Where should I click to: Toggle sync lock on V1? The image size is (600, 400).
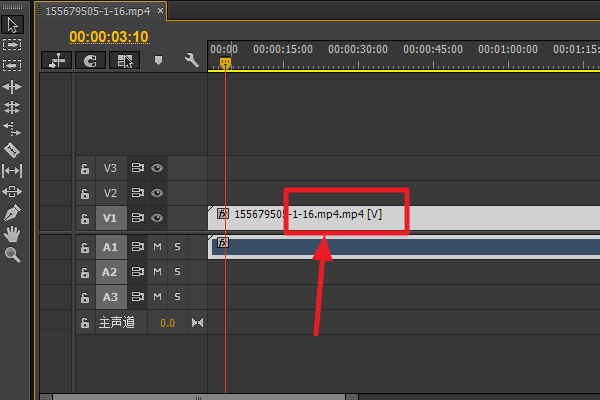[x=138, y=218]
